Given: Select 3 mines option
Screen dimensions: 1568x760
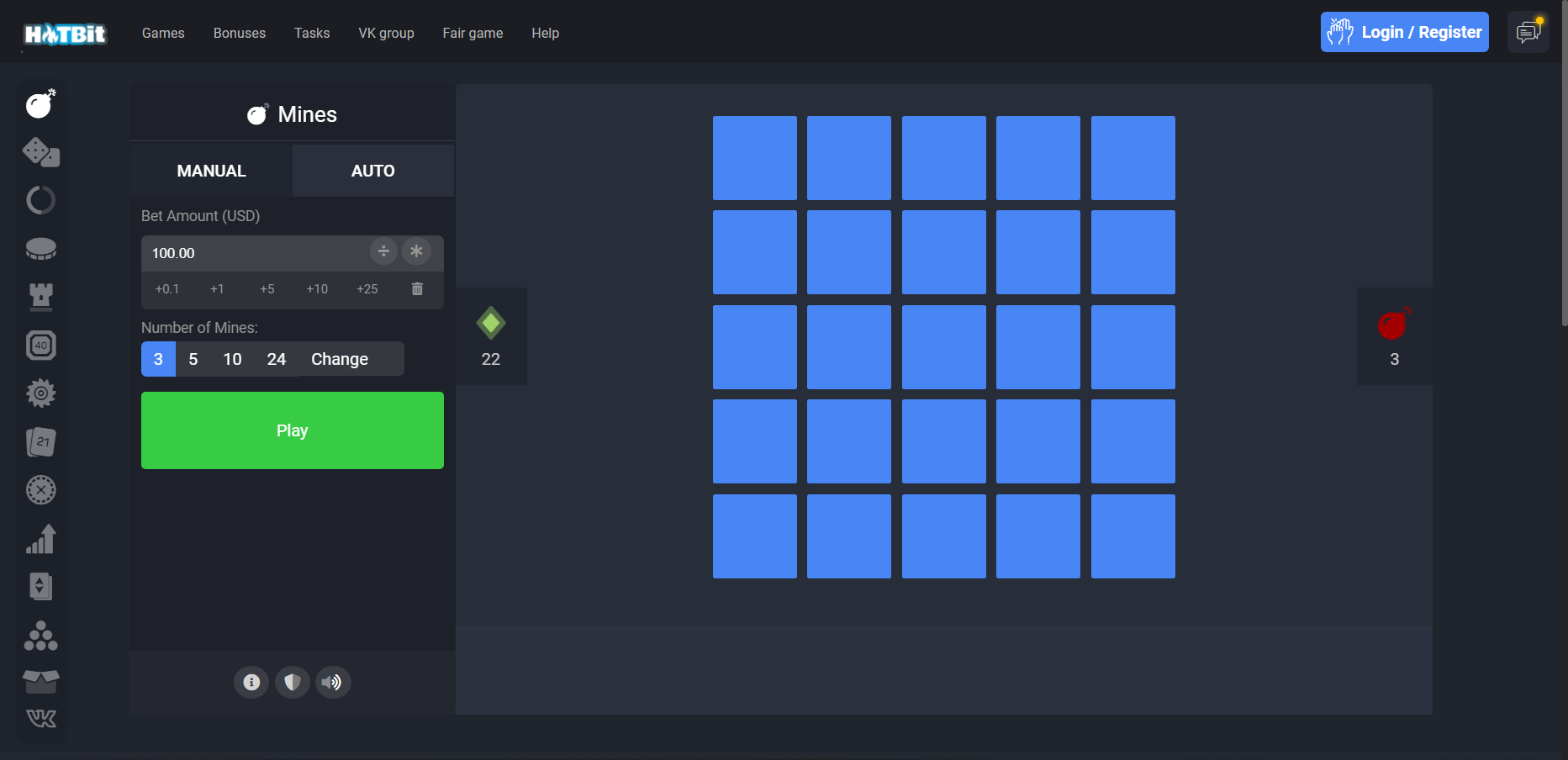Looking at the screenshot, I should coord(158,359).
